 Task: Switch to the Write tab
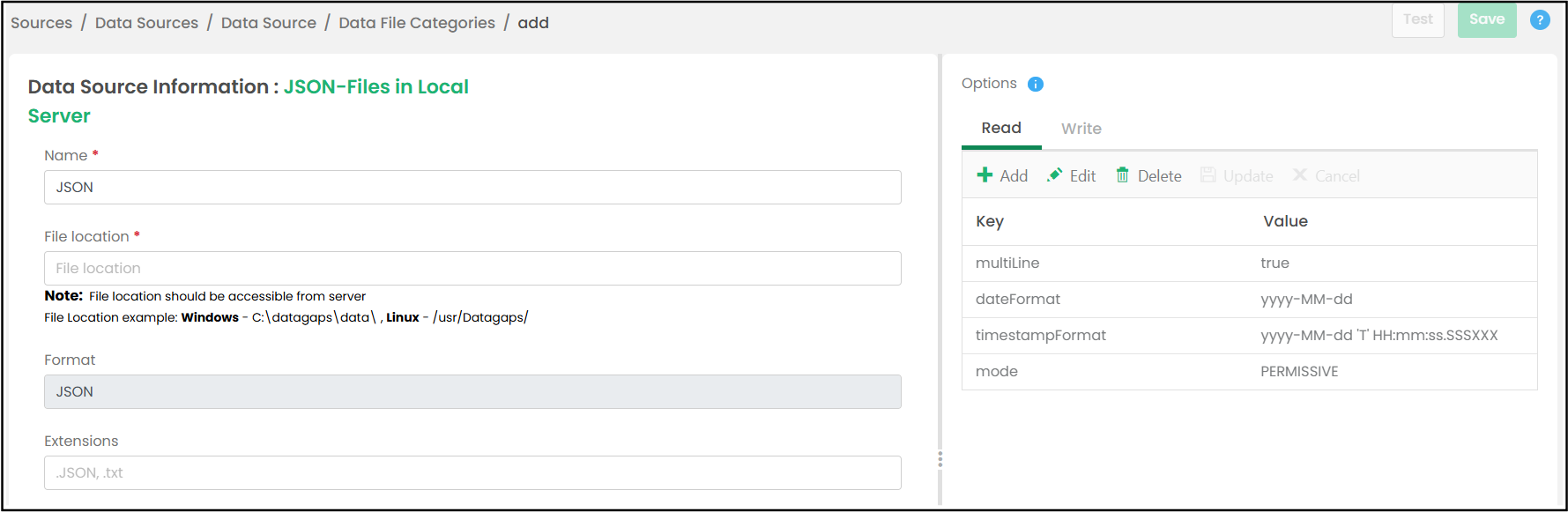[1081, 129]
